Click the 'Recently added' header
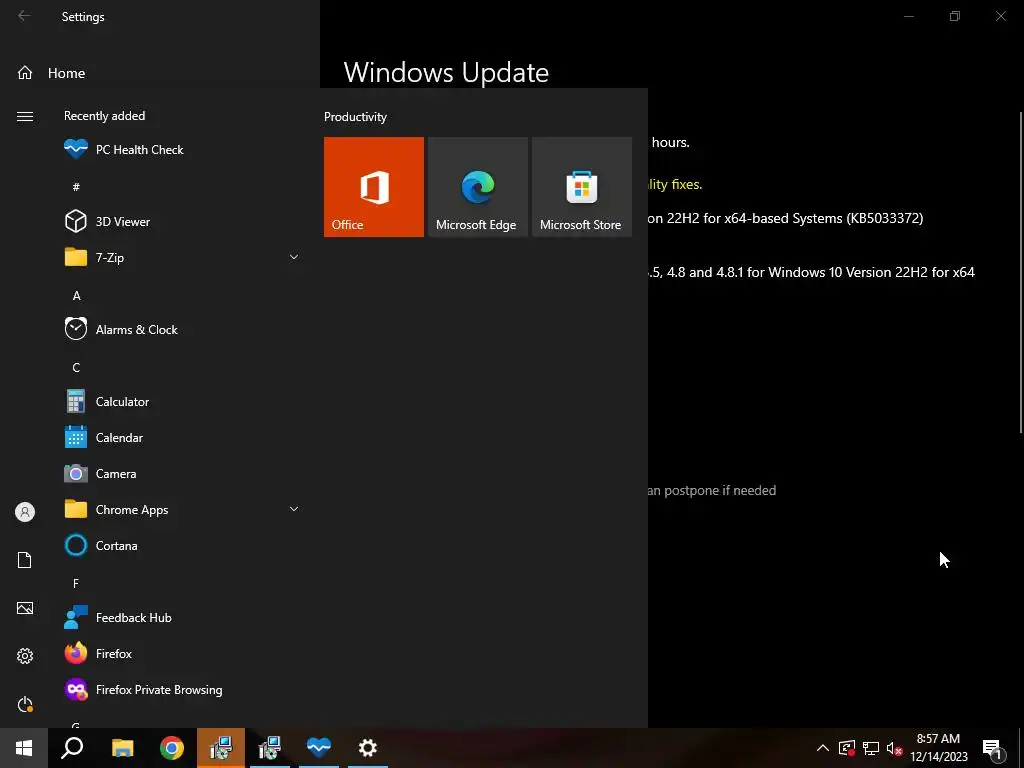 (x=104, y=116)
